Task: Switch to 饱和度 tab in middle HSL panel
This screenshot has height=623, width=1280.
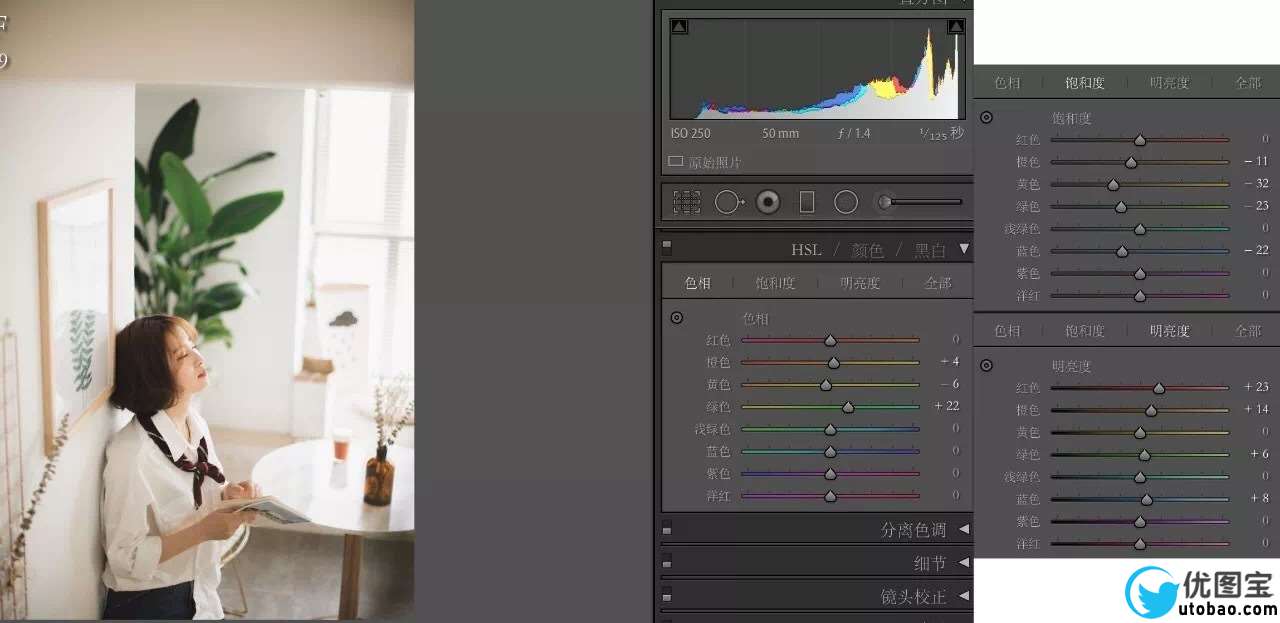Action: click(x=775, y=283)
